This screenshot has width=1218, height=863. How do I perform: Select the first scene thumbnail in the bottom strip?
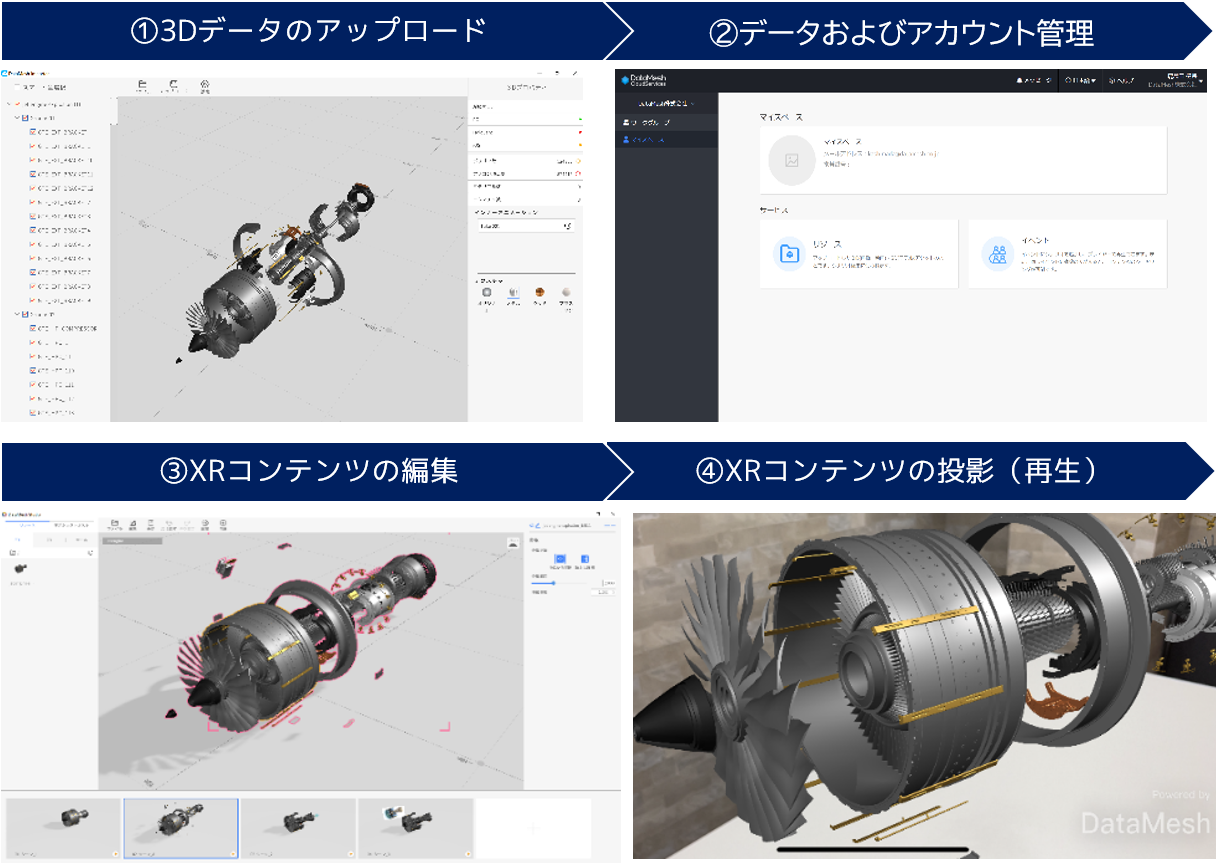[x=62, y=828]
